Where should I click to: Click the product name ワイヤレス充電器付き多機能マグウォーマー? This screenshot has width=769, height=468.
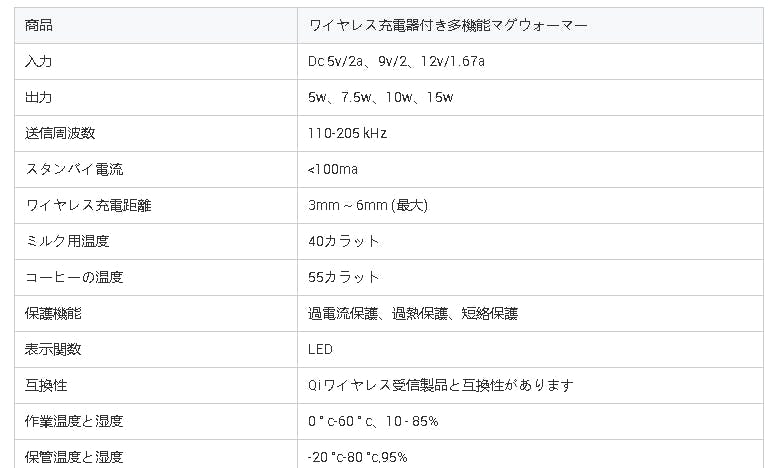[x=448, y=25]
